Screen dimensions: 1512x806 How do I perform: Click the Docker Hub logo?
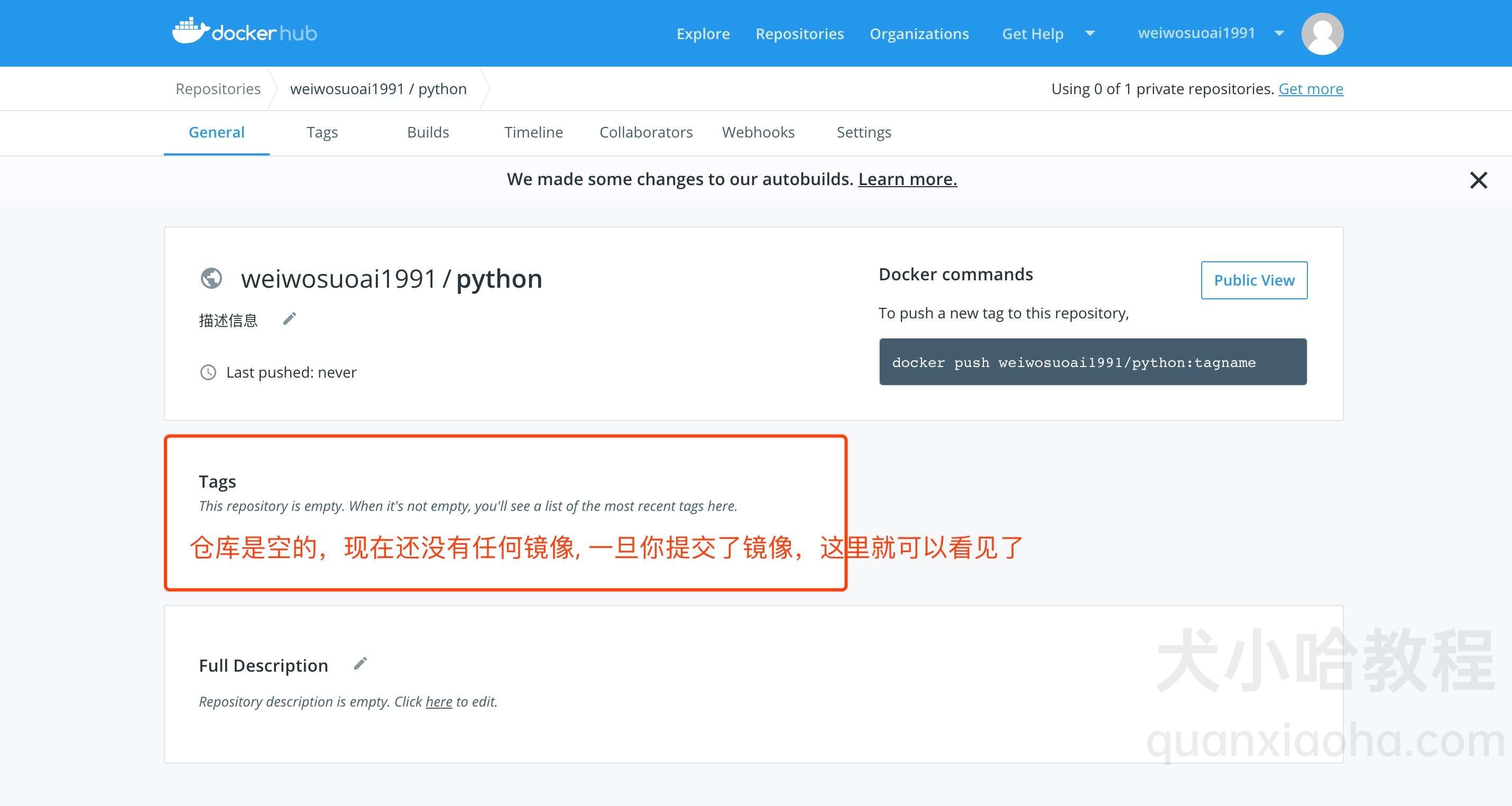click(x=244, y=32)
